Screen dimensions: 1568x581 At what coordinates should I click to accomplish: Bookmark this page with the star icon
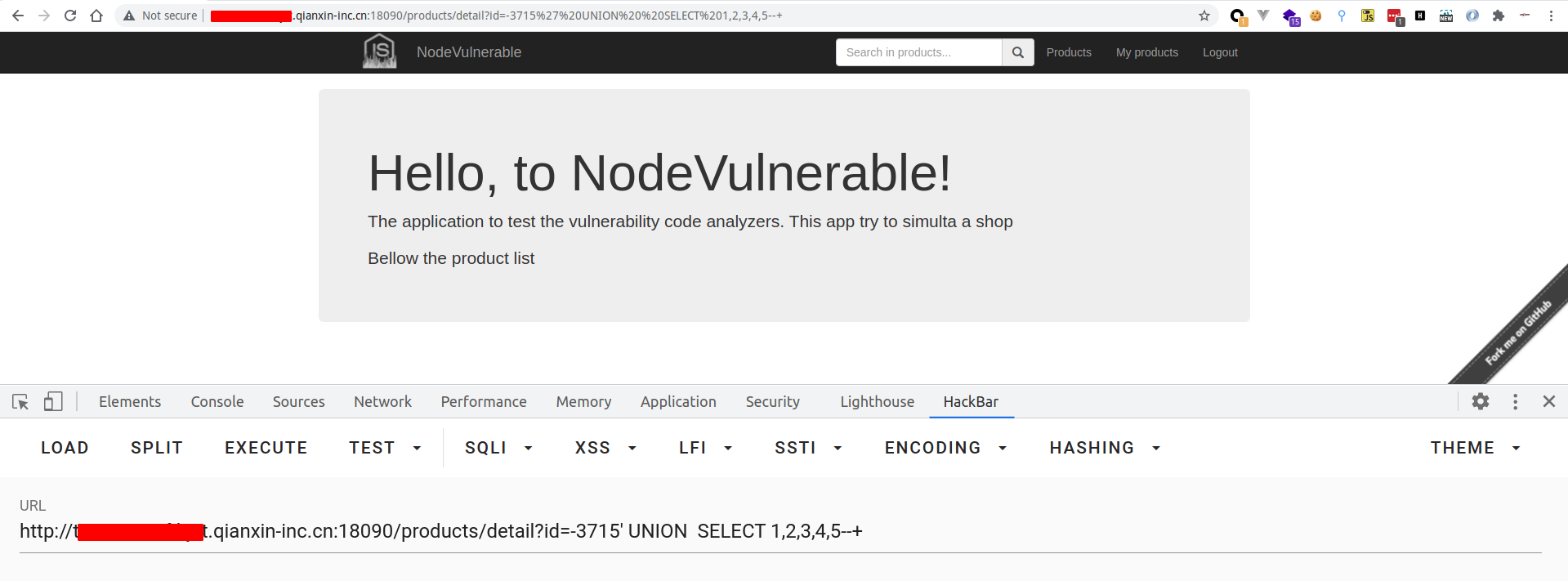tap(1204, 16)
